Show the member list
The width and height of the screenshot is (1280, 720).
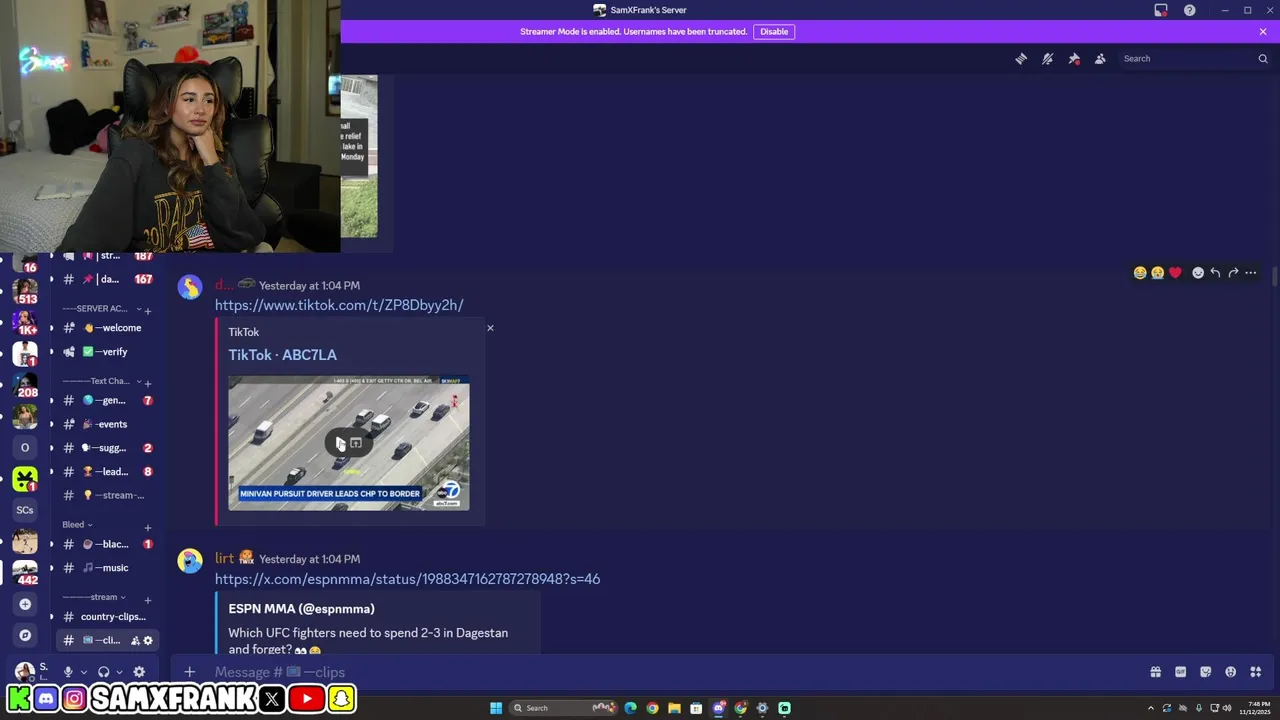click(x=1100, y=59)
